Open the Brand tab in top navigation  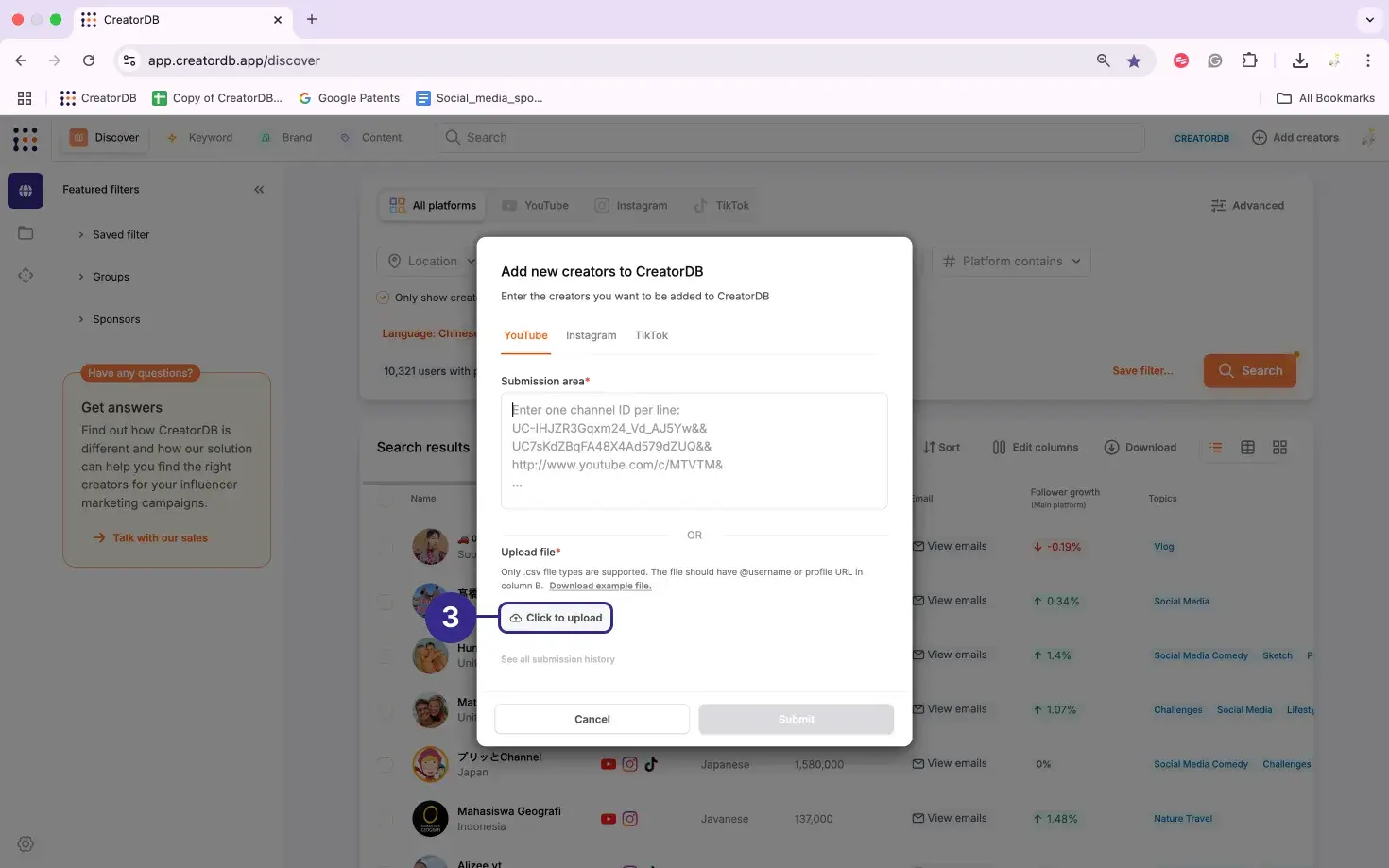click(x=286, y=138)
